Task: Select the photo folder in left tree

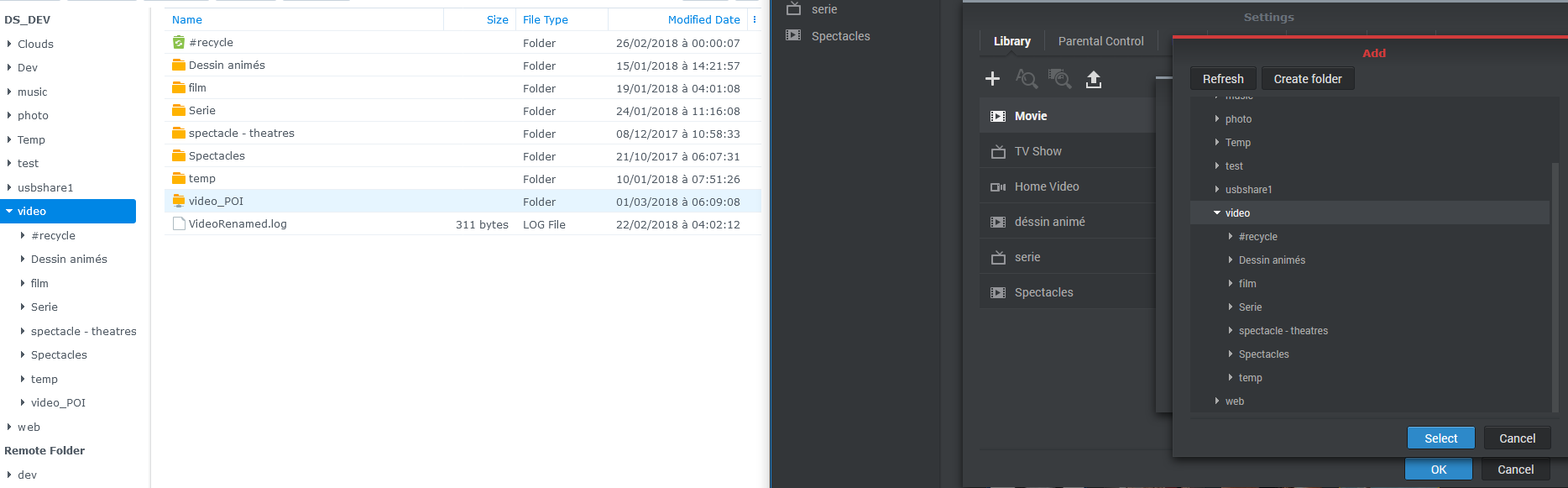Action: 33,115
